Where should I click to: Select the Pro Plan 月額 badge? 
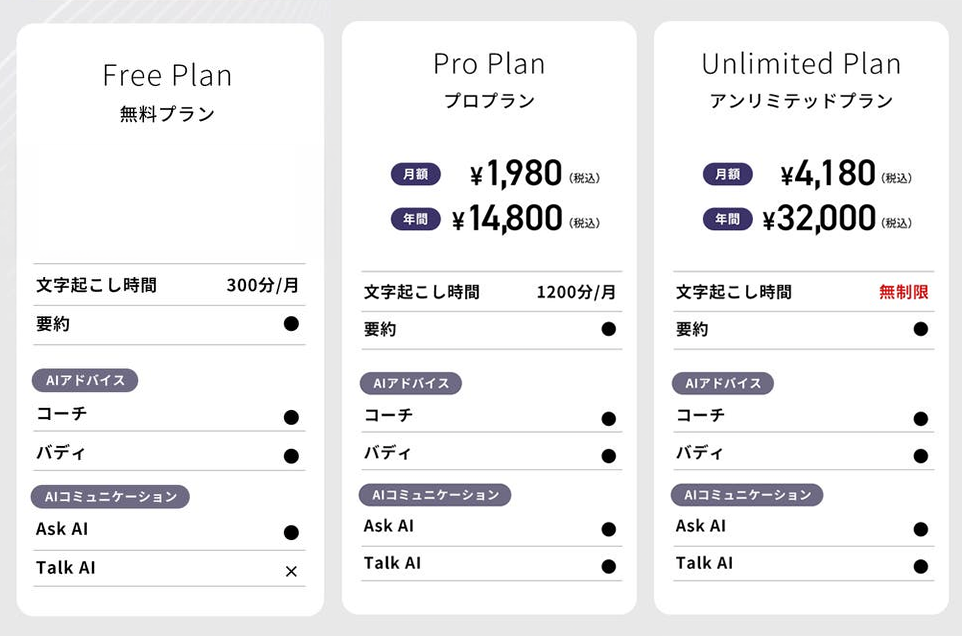pos(415,175)
